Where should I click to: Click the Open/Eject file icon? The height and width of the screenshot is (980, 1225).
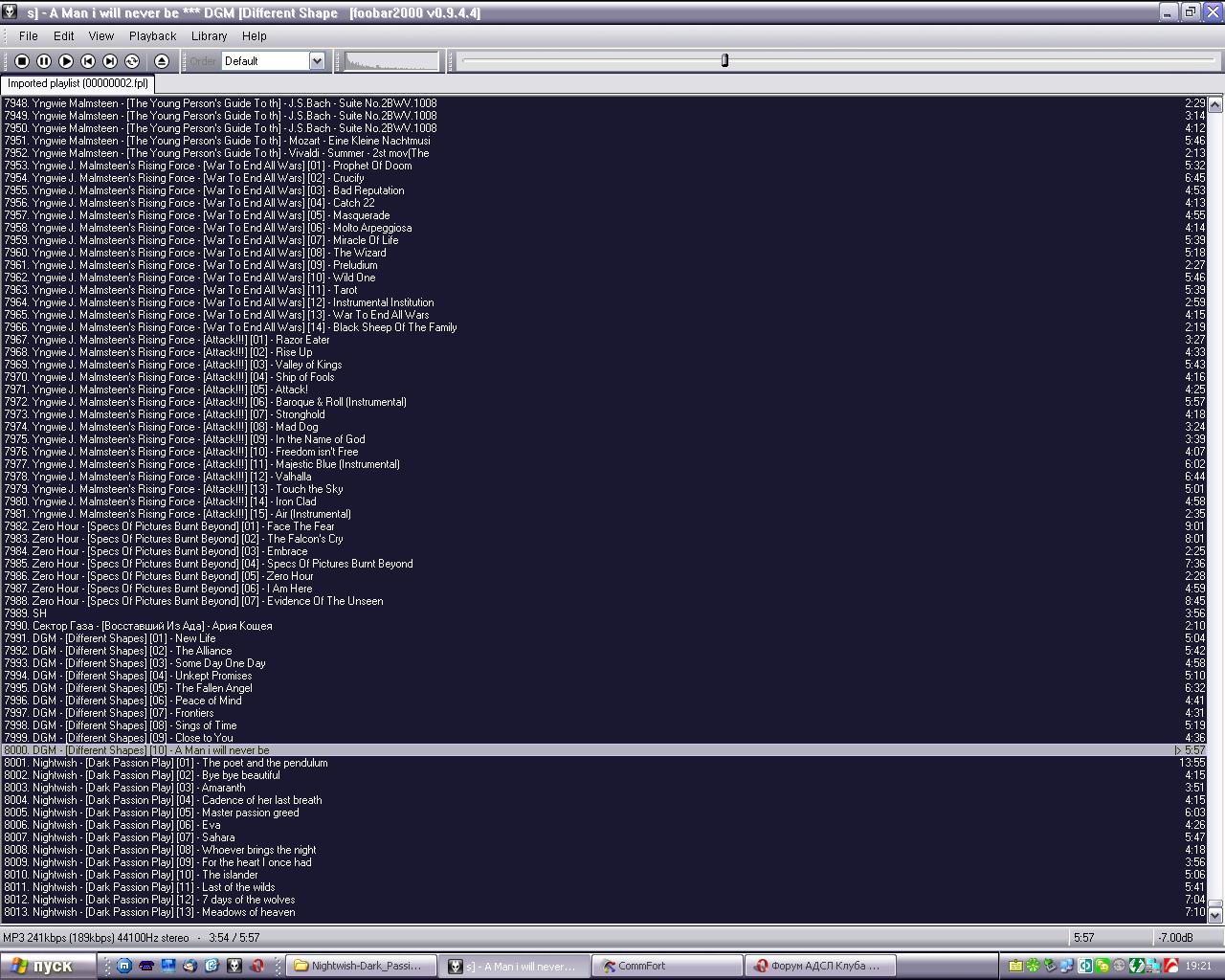click(162, 61)
